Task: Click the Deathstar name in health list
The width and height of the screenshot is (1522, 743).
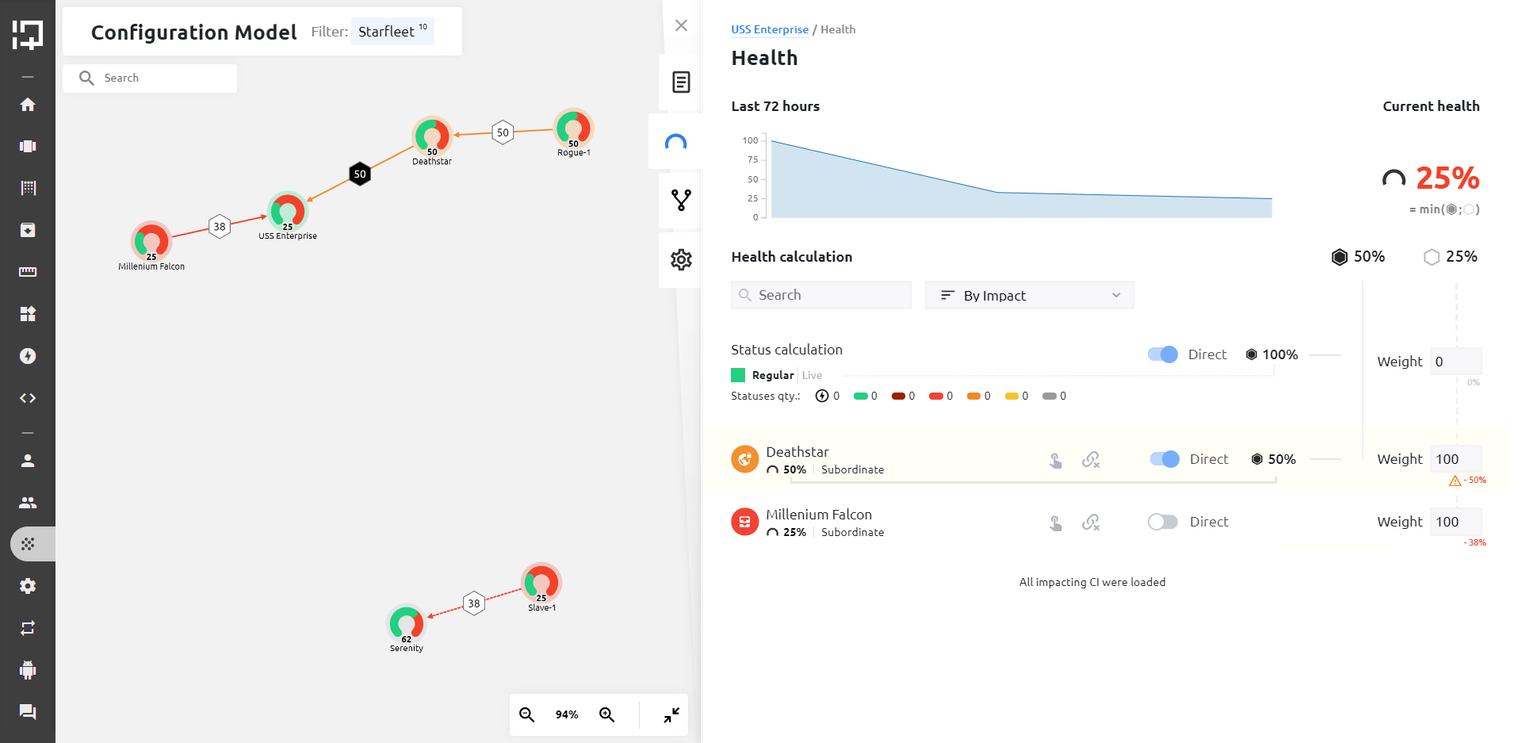Action: [x=797, y=452]
